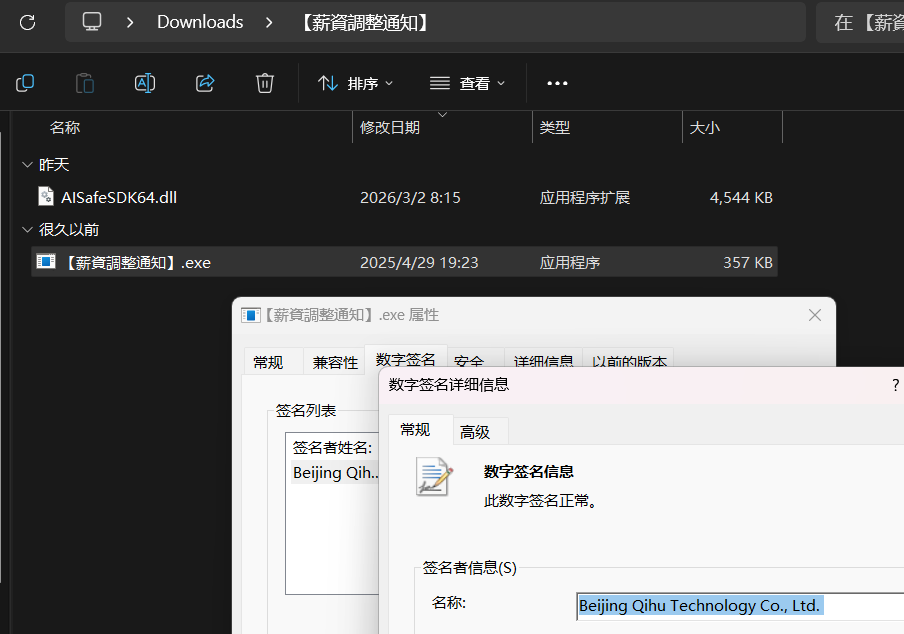Click the rename icon in toolbar
The image size is (904, 634).
145,83
